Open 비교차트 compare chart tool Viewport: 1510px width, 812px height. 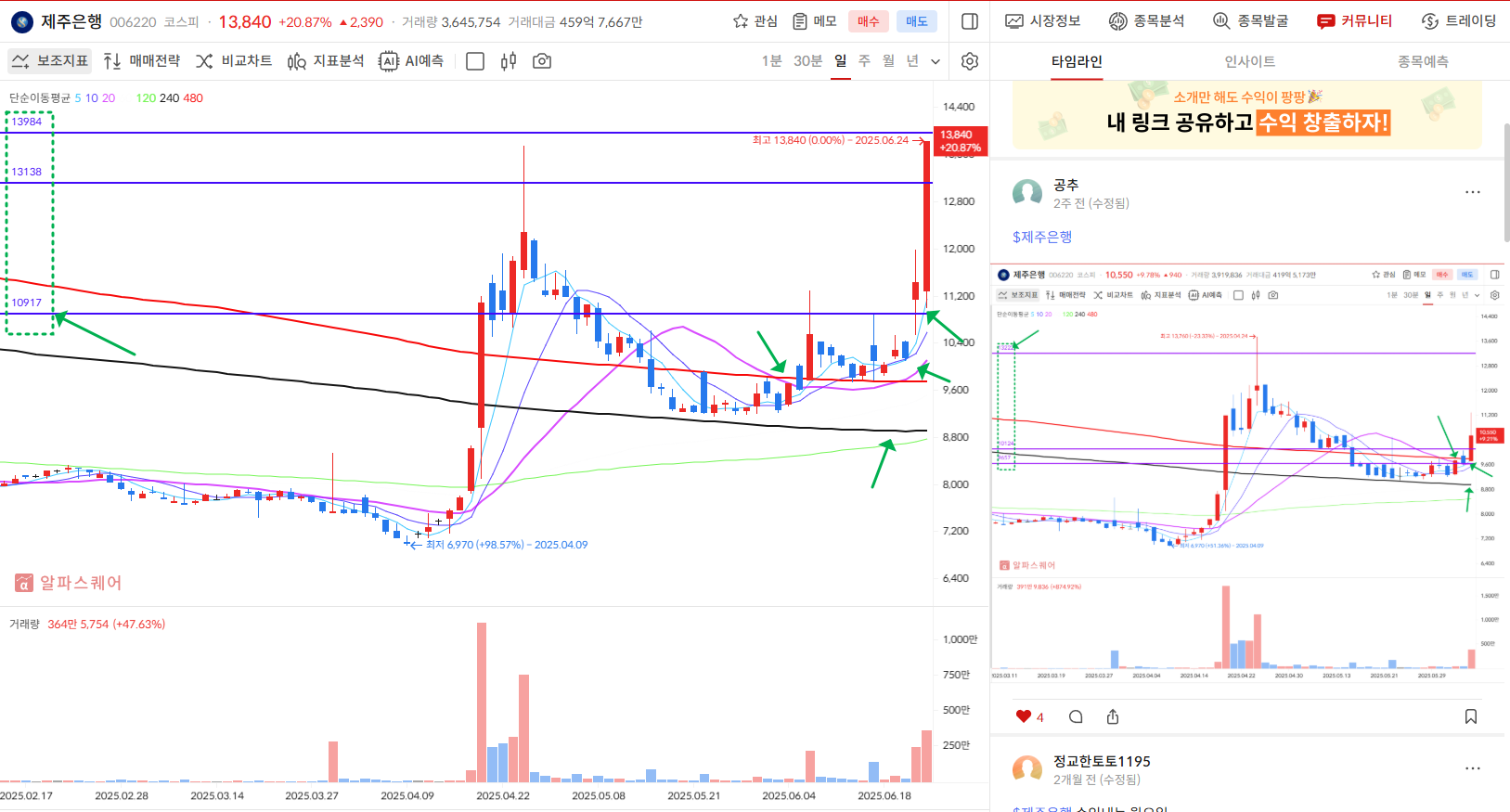pyautogui.click(x=234, y=61)
